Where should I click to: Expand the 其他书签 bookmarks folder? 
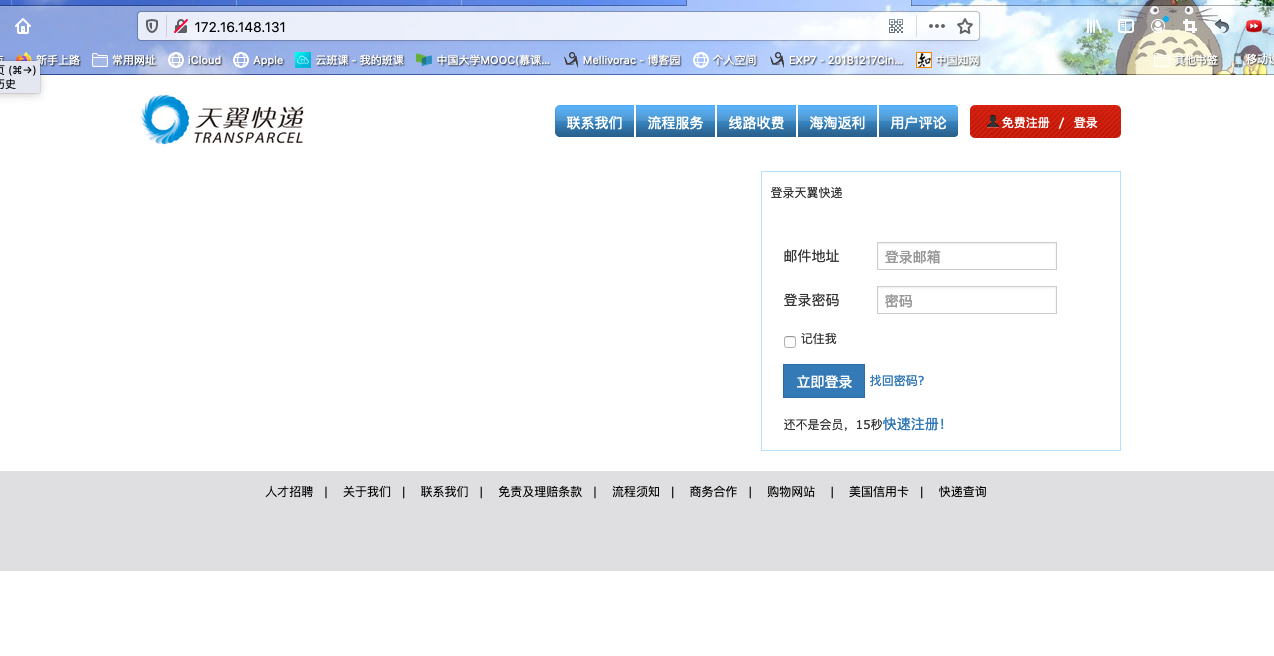point(1186,60)
